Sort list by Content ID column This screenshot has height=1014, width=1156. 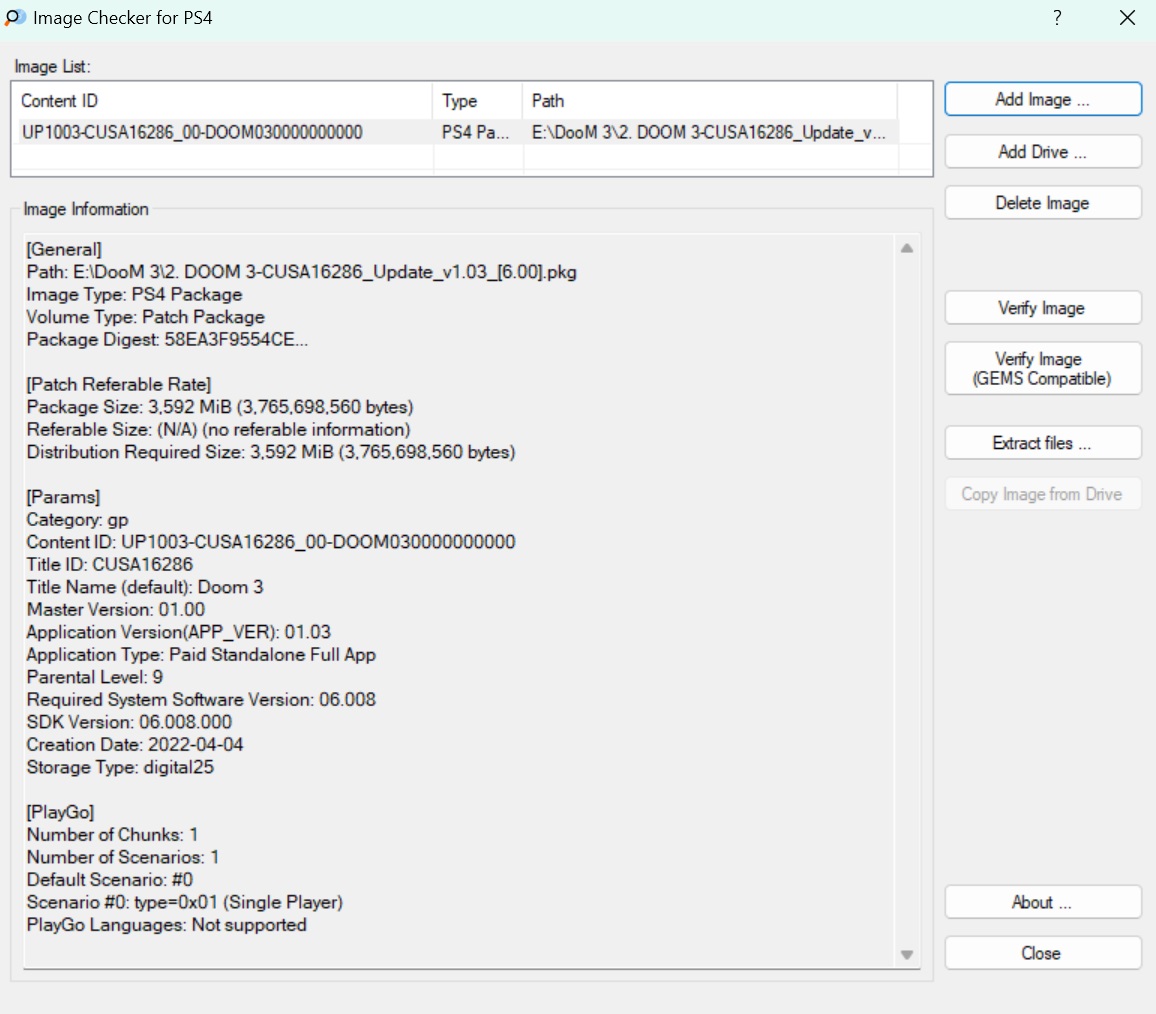point(224,101)
